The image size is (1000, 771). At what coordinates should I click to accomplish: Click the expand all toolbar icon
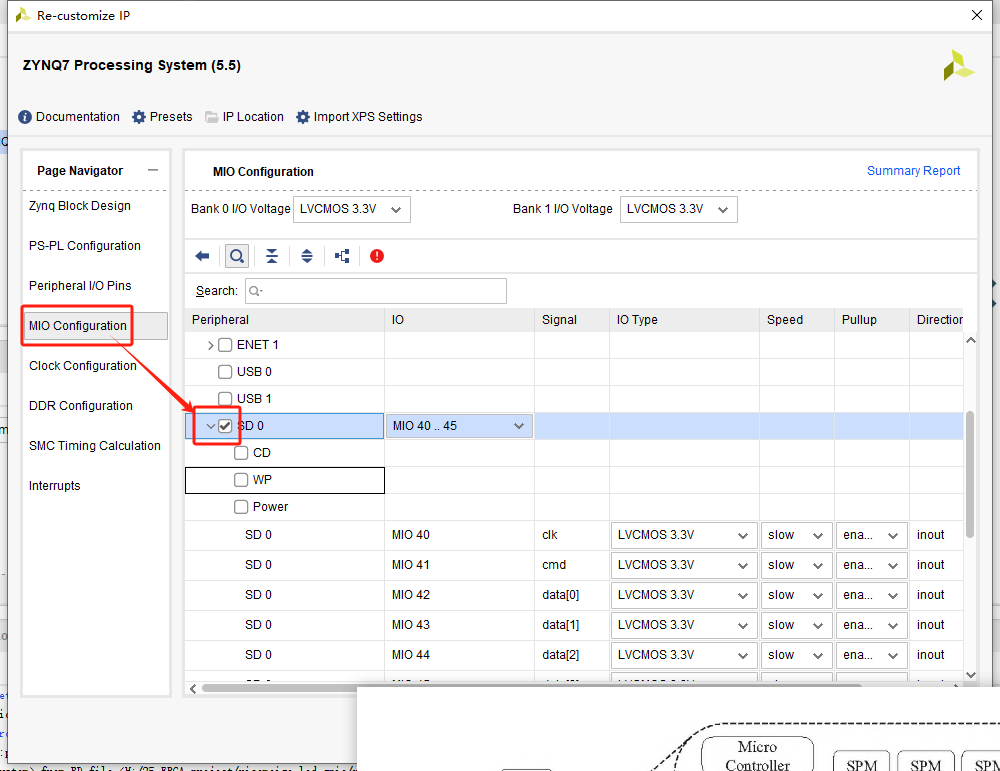point(307,256)
